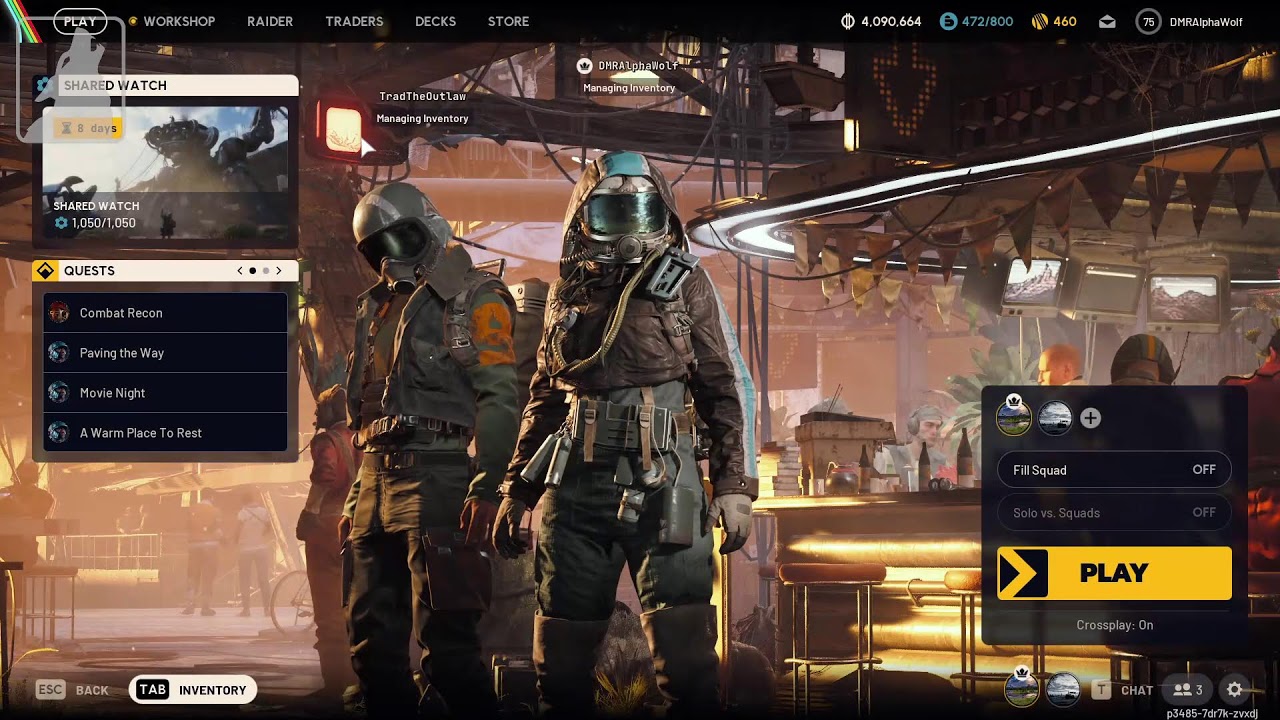
Task: Click the blue stash icon beside 472/800
Action: [x=948, y=21]
